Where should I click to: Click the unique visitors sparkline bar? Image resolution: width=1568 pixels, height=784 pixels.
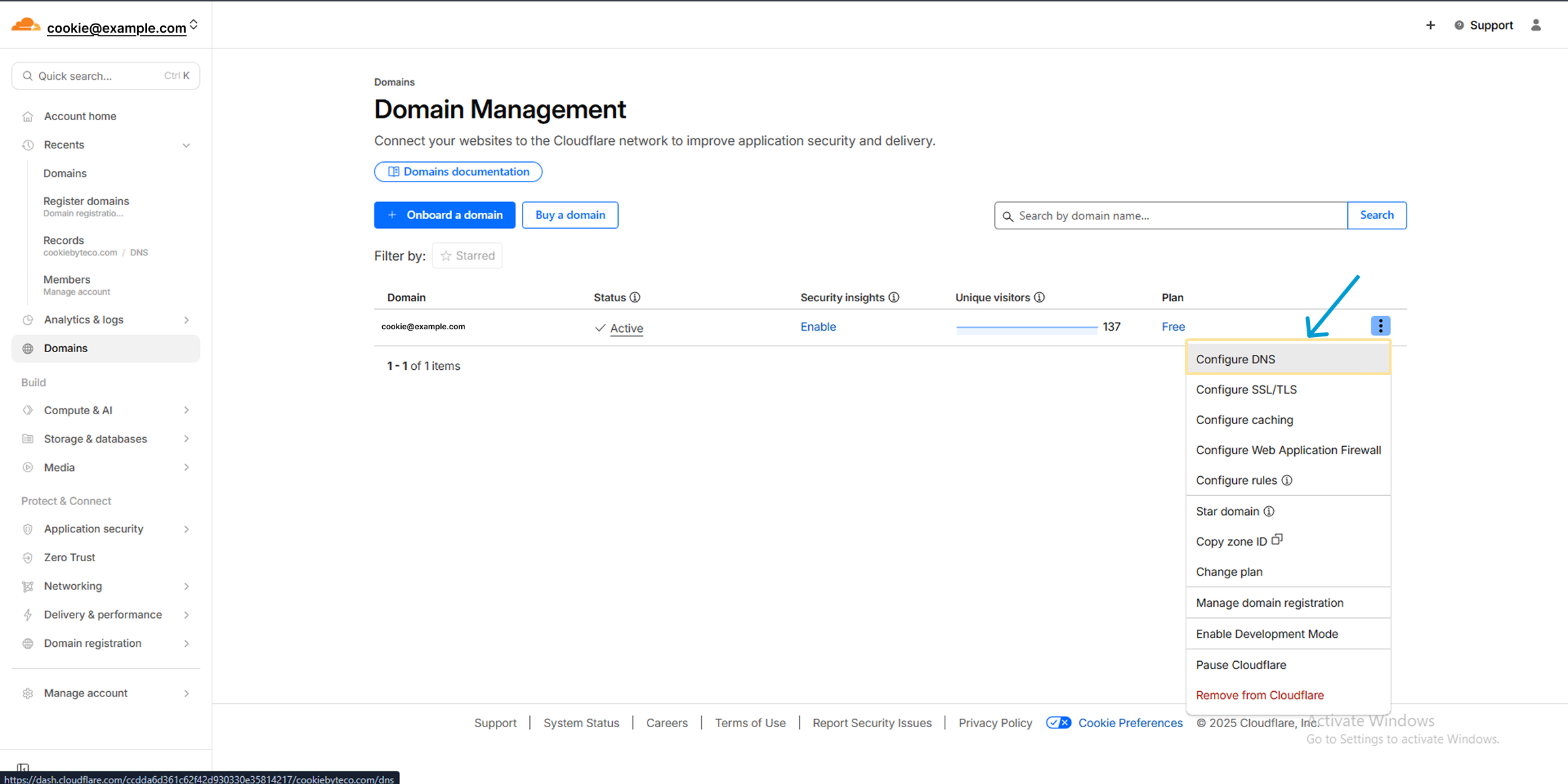[1026, 327]
